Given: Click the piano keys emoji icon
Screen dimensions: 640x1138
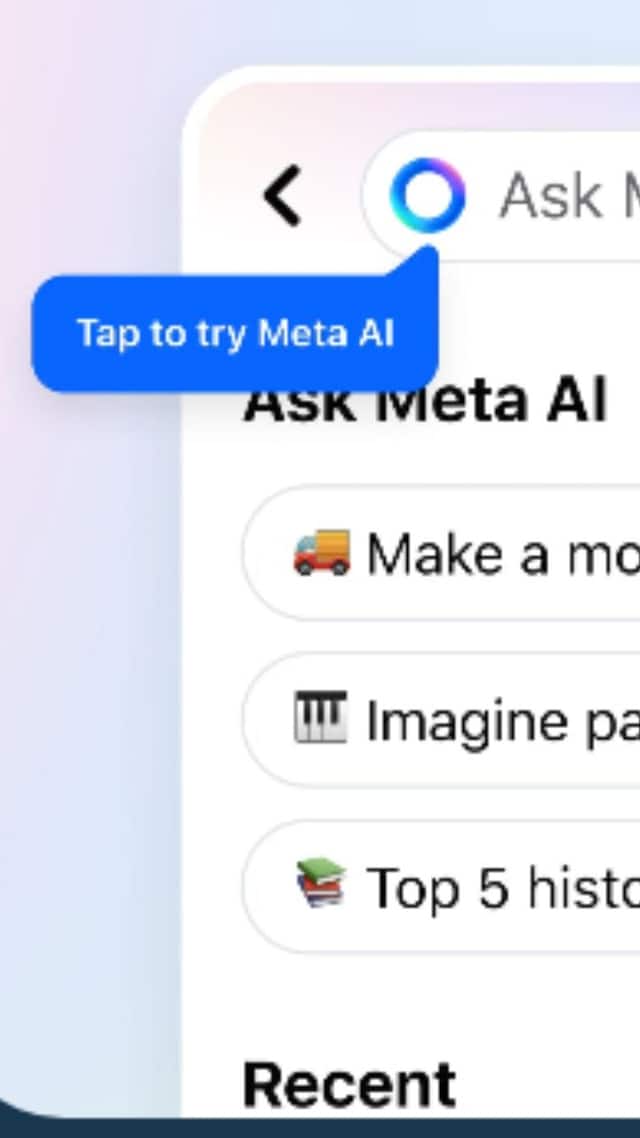Looking at the screenshot, I should [x=321, y=718].
